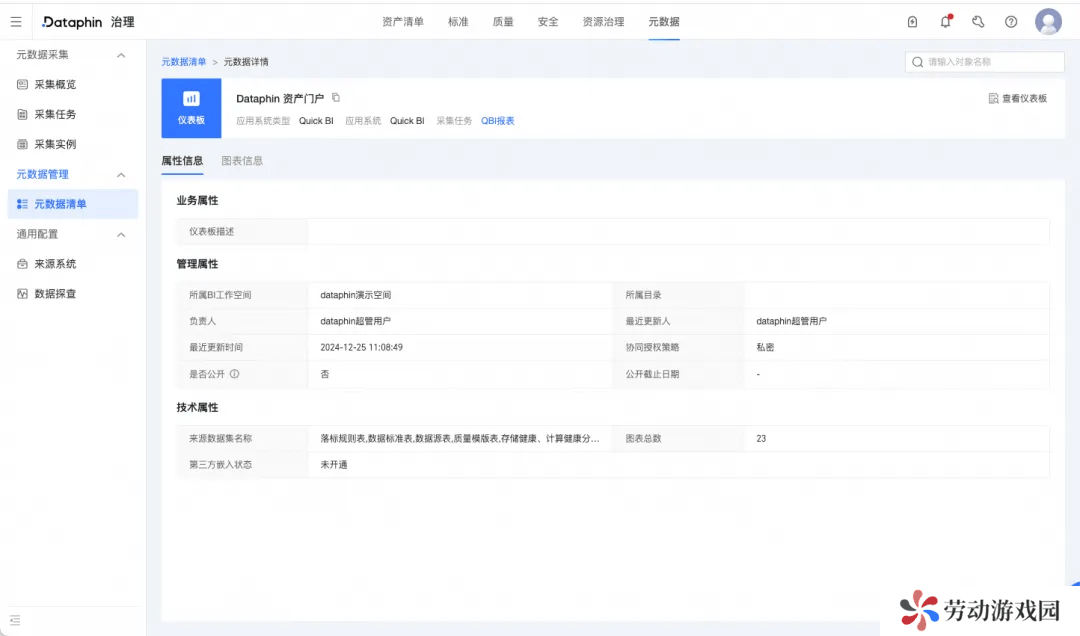Click the 最近更新人 value dataphin超管用户
The width and height of the screenshot is (1080, 636).
(791, 321)
